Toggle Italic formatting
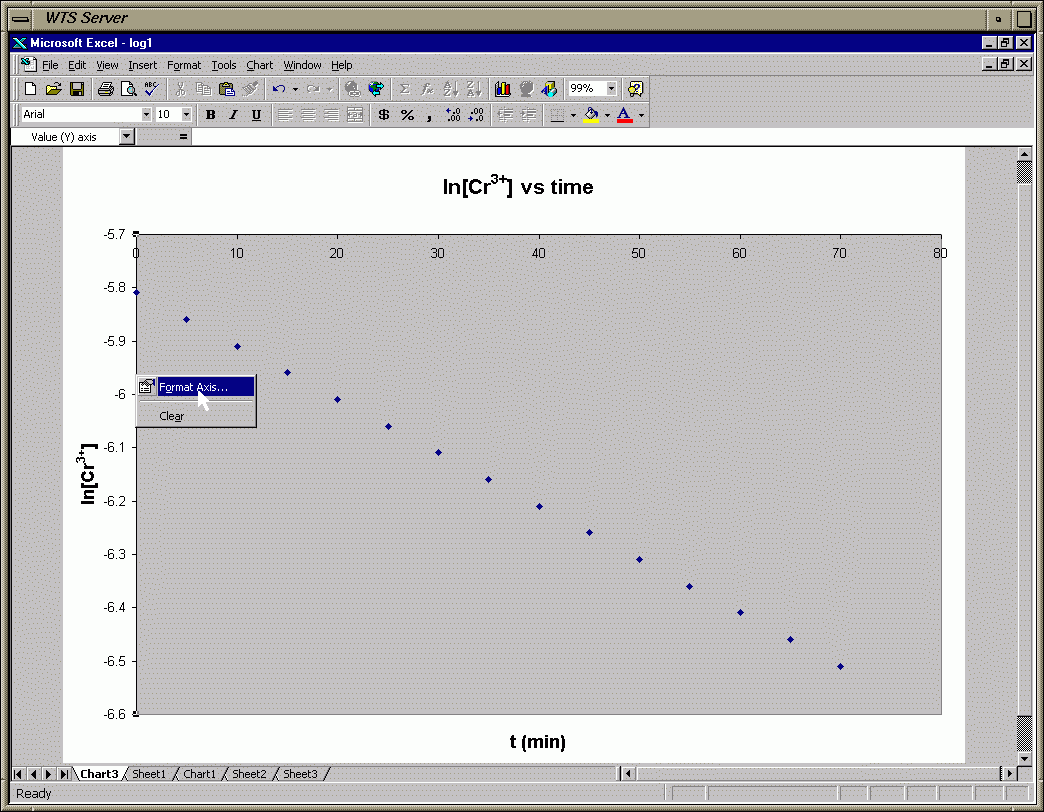Viewport: 1044px width, 812px height. pyautogui.click(x=233, y=115)
